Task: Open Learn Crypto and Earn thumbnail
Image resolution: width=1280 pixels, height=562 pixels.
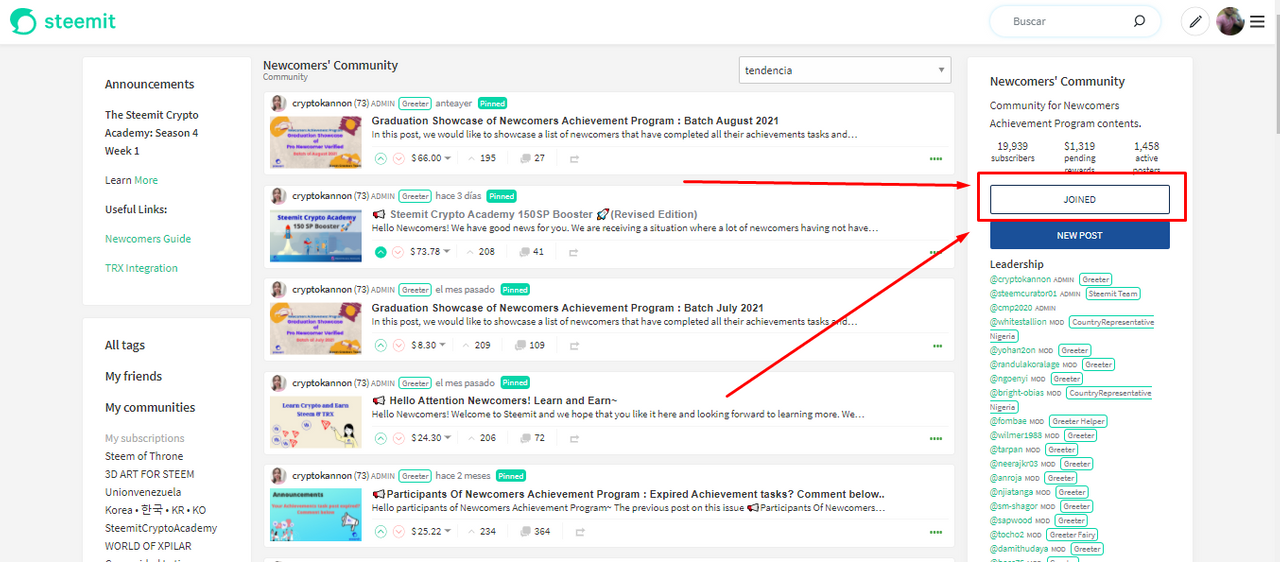Action: (x=315, y=422)
